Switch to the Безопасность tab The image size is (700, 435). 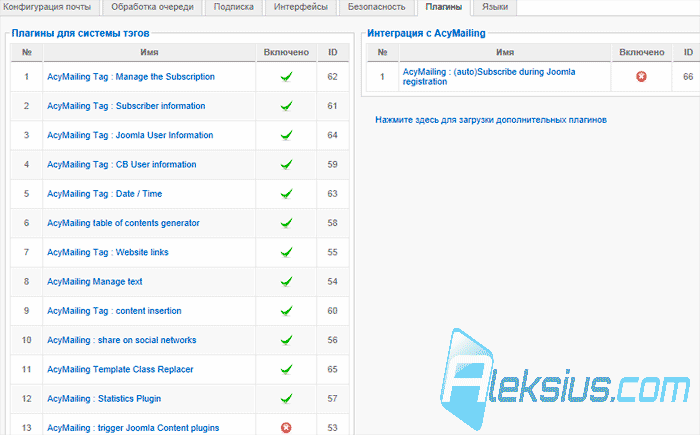pyautogui.click(x=376, y=7)
